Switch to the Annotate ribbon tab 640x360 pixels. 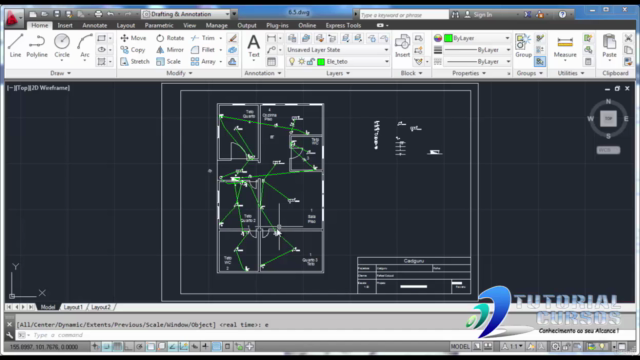tap(95, 25)
